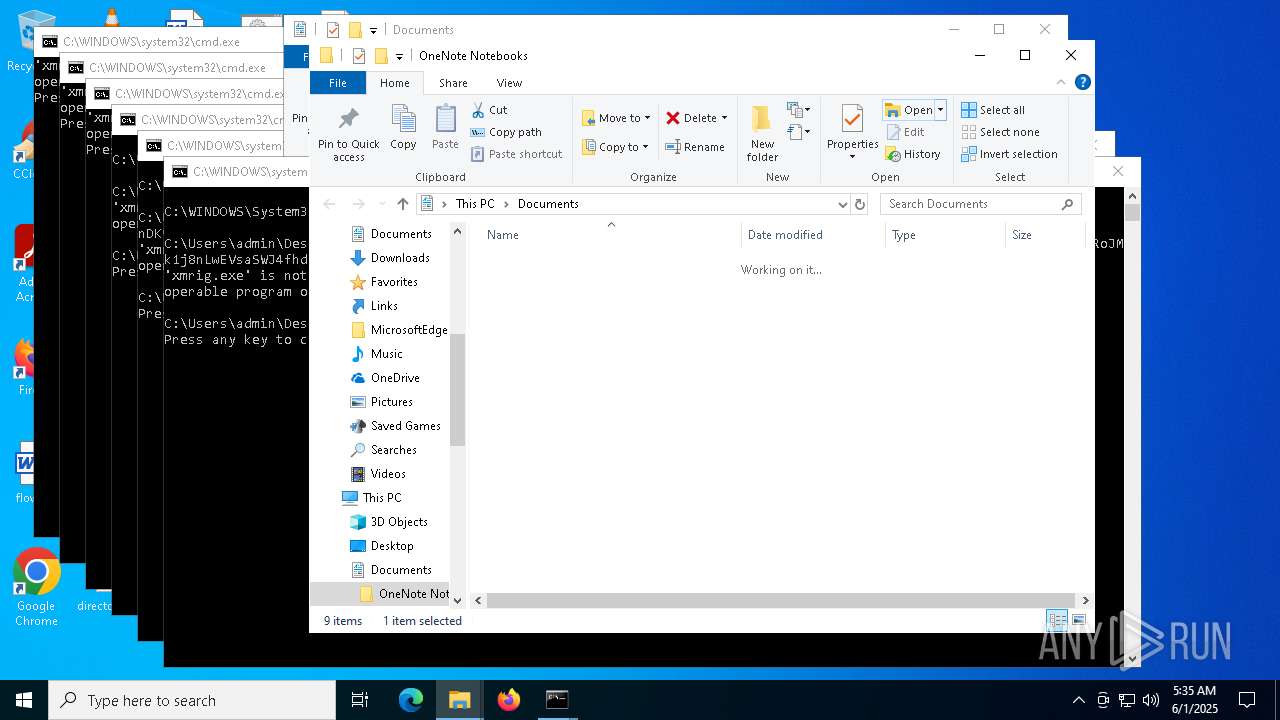Screen dimensions: 1280x720
Task: Switch to the Home tab
Action: pos(394,83)
